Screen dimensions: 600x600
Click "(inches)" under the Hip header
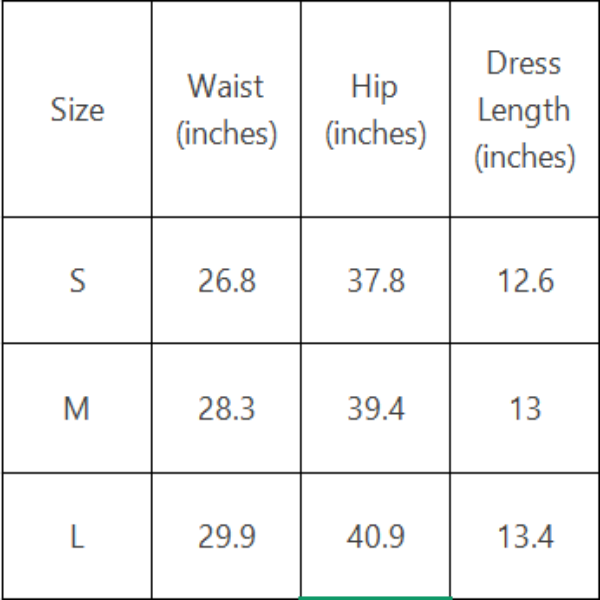pyautogui.click(x=375, y=134)
